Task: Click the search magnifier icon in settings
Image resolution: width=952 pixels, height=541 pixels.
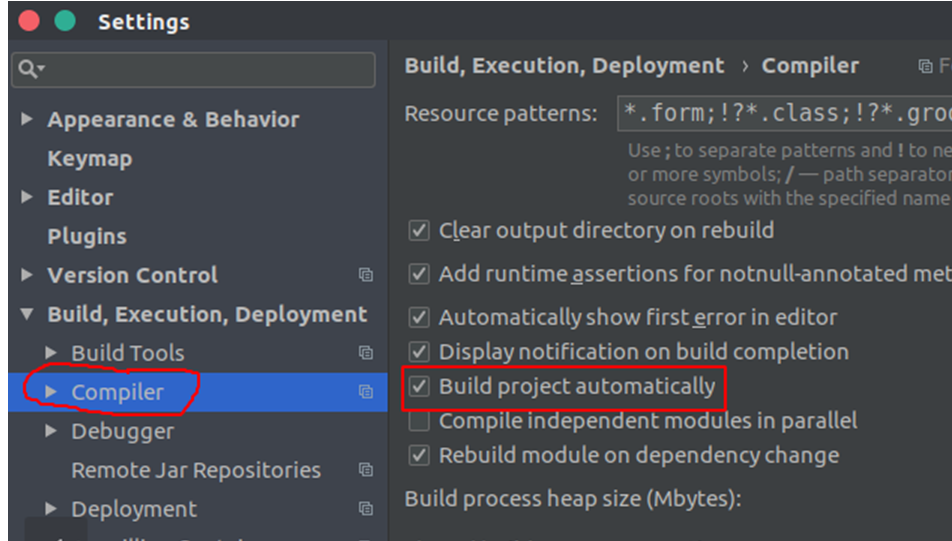Action: tap(27, 69)
